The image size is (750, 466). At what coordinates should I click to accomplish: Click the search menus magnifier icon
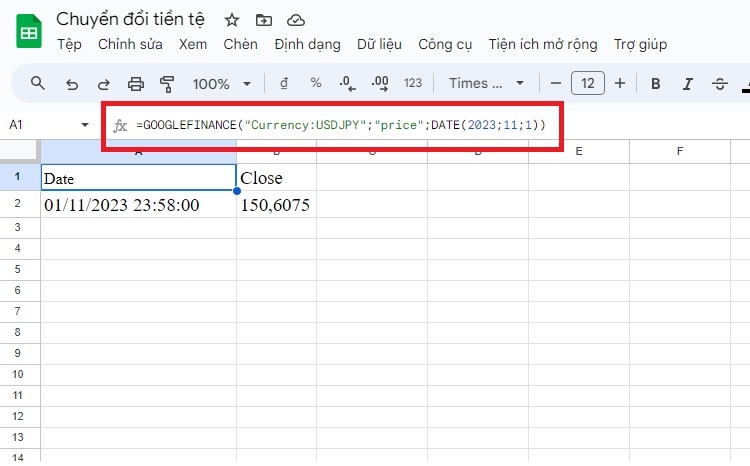38,83
